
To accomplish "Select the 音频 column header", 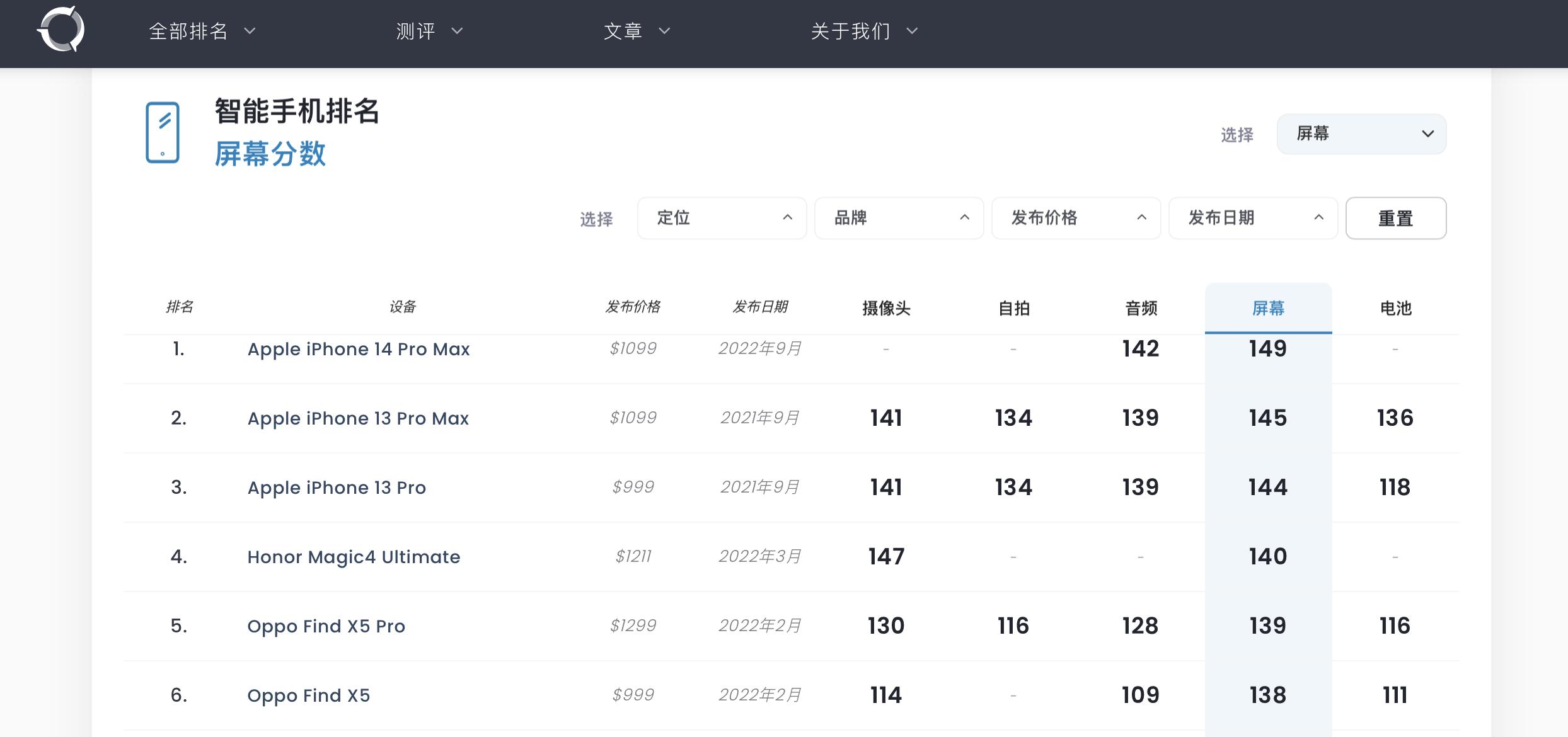I will tap(1141, 308).
